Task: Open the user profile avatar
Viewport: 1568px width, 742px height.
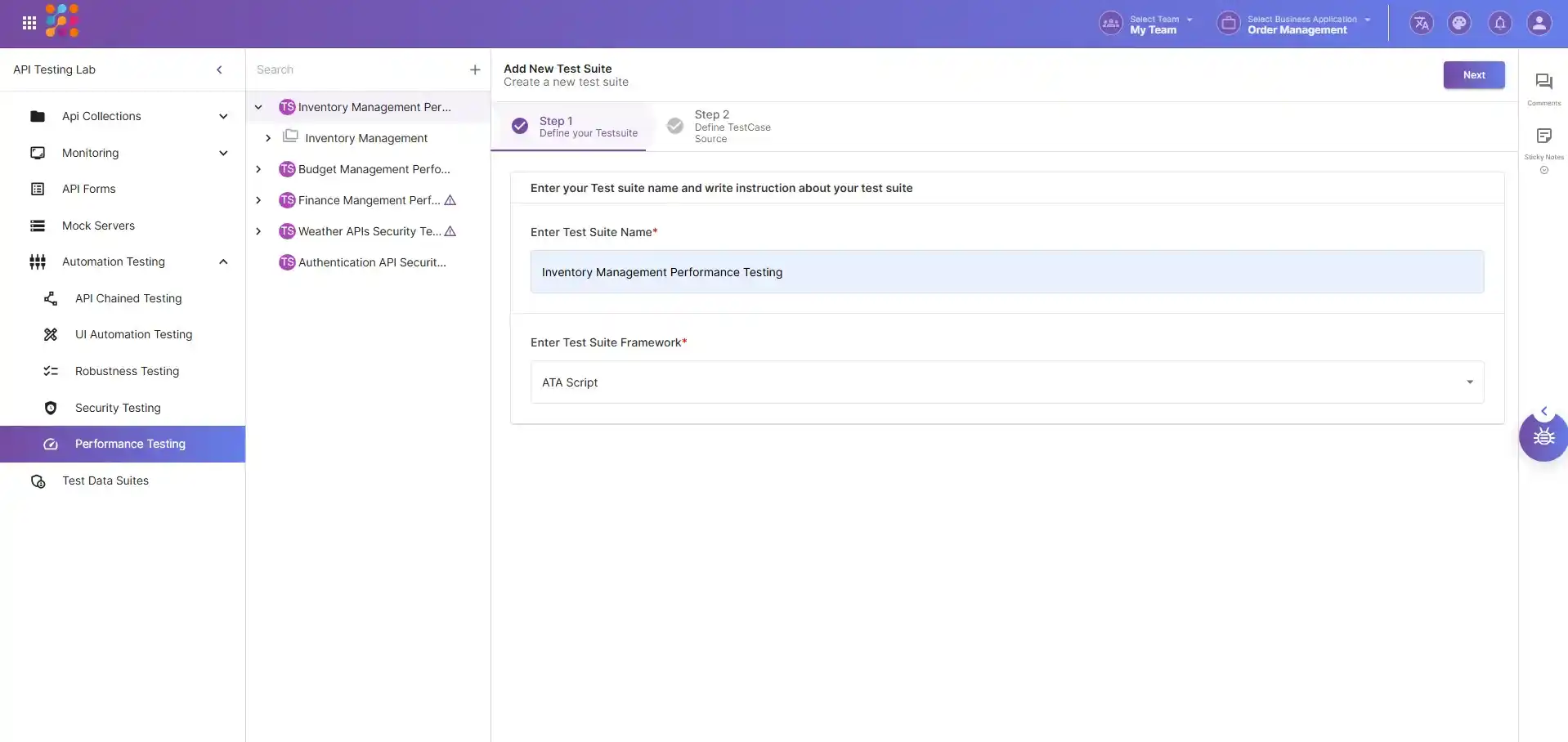Action: click(1539, 23)
